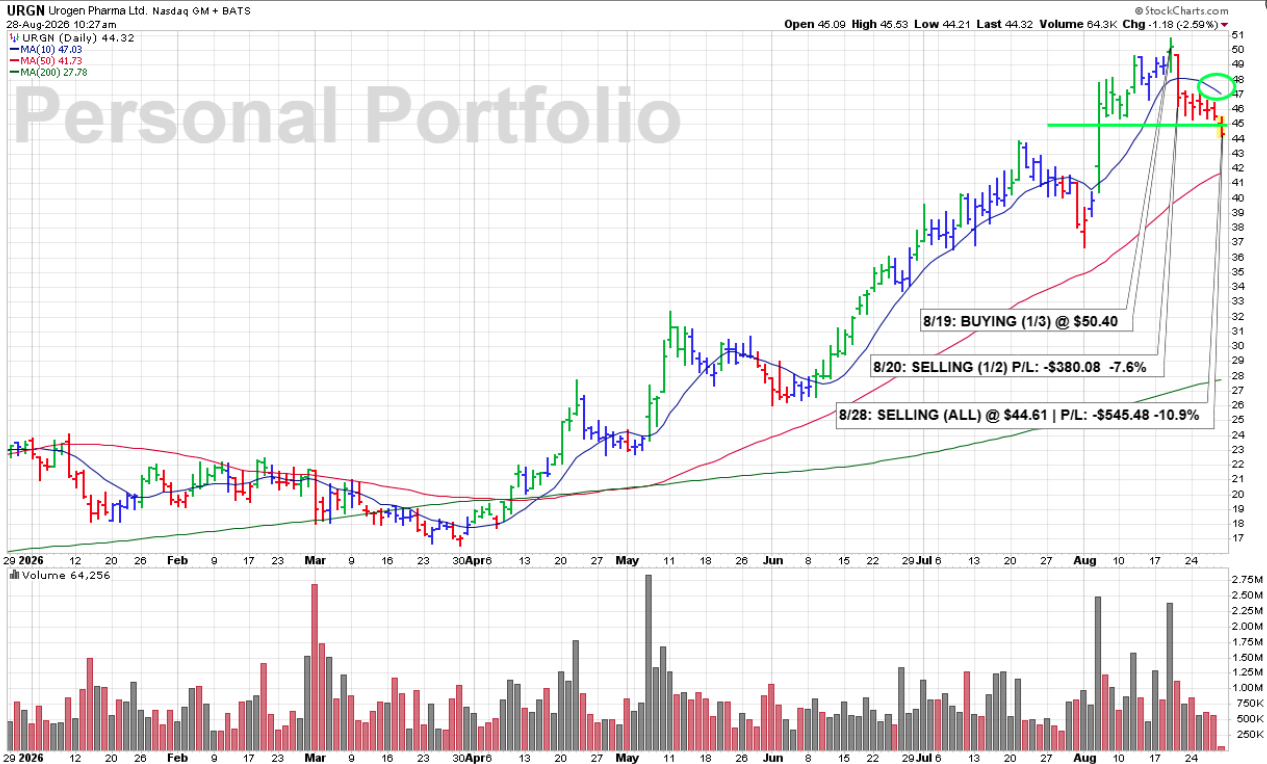Click the 45 price axis label
The height and width of the screenshot is (764, 1267).
coord(1238,123)
